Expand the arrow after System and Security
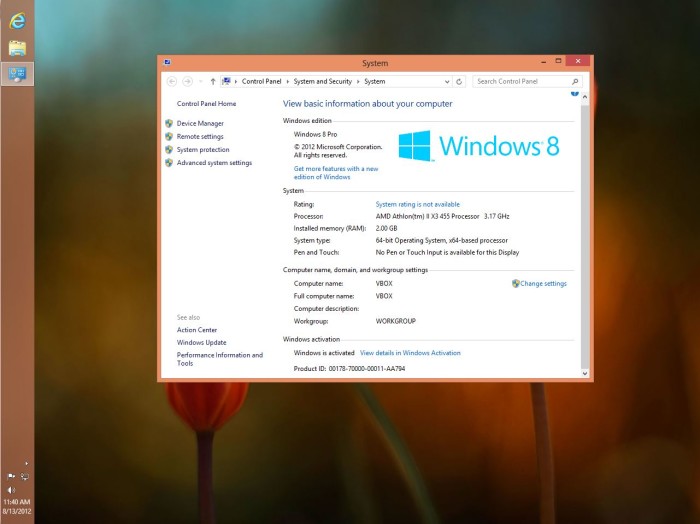 point(358,82)
